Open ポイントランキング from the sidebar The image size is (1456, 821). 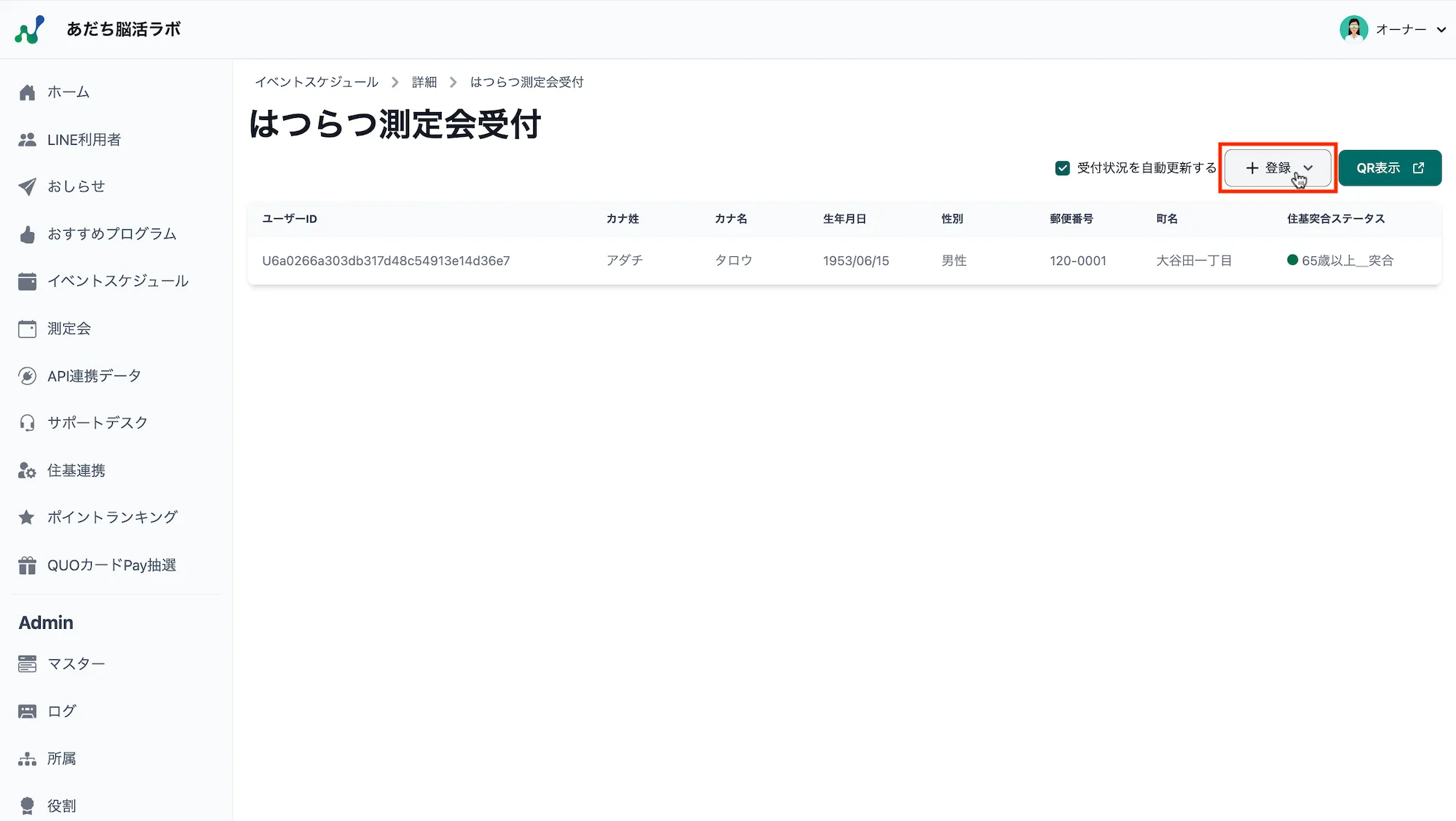click(111, 517)
